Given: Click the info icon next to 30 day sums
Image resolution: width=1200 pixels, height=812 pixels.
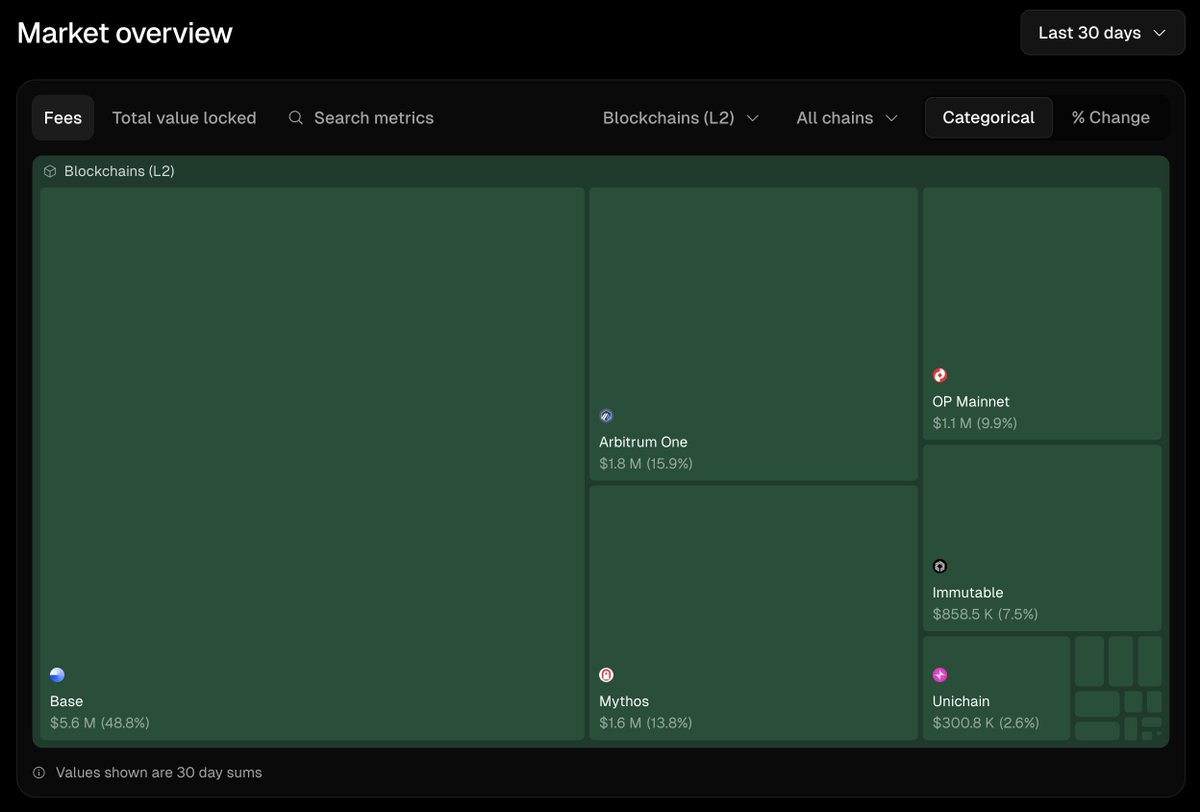Looking at the screenshot, I should 39,773.
